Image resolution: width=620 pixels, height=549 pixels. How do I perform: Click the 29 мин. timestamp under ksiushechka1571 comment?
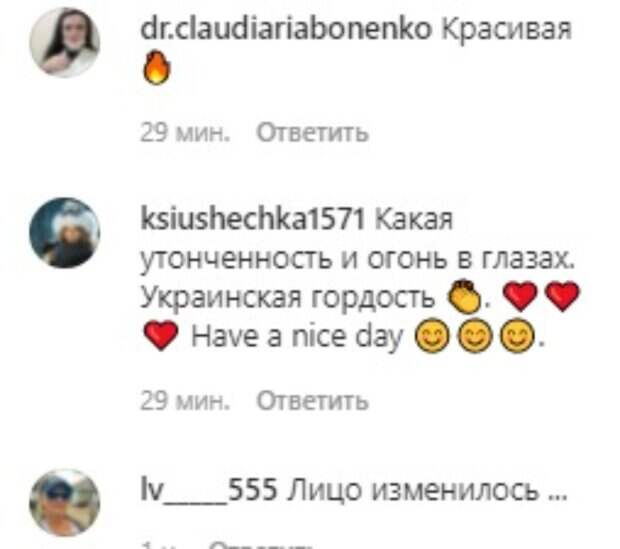pyautogui.click(x=185, y=401)
